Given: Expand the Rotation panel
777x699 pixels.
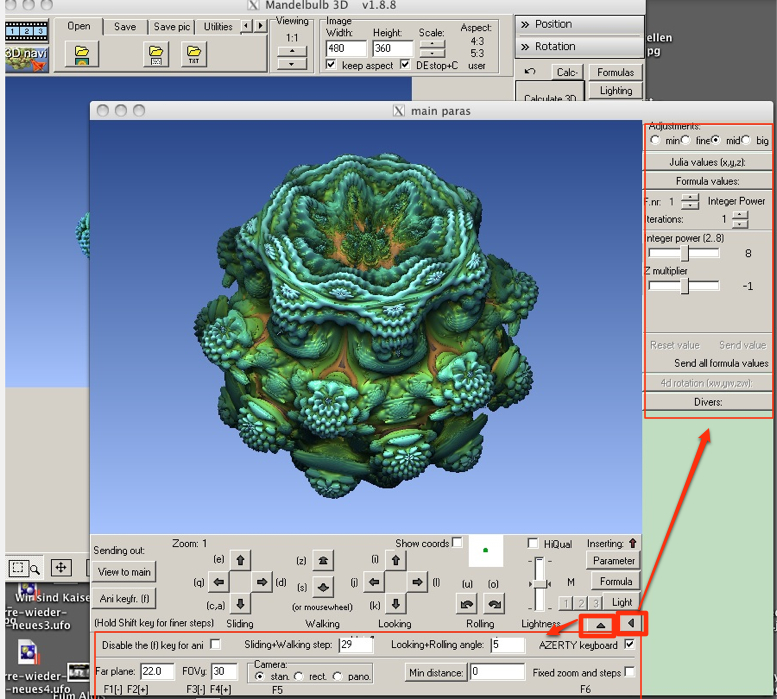Looking at the screenshot, I should pos(580,47).
